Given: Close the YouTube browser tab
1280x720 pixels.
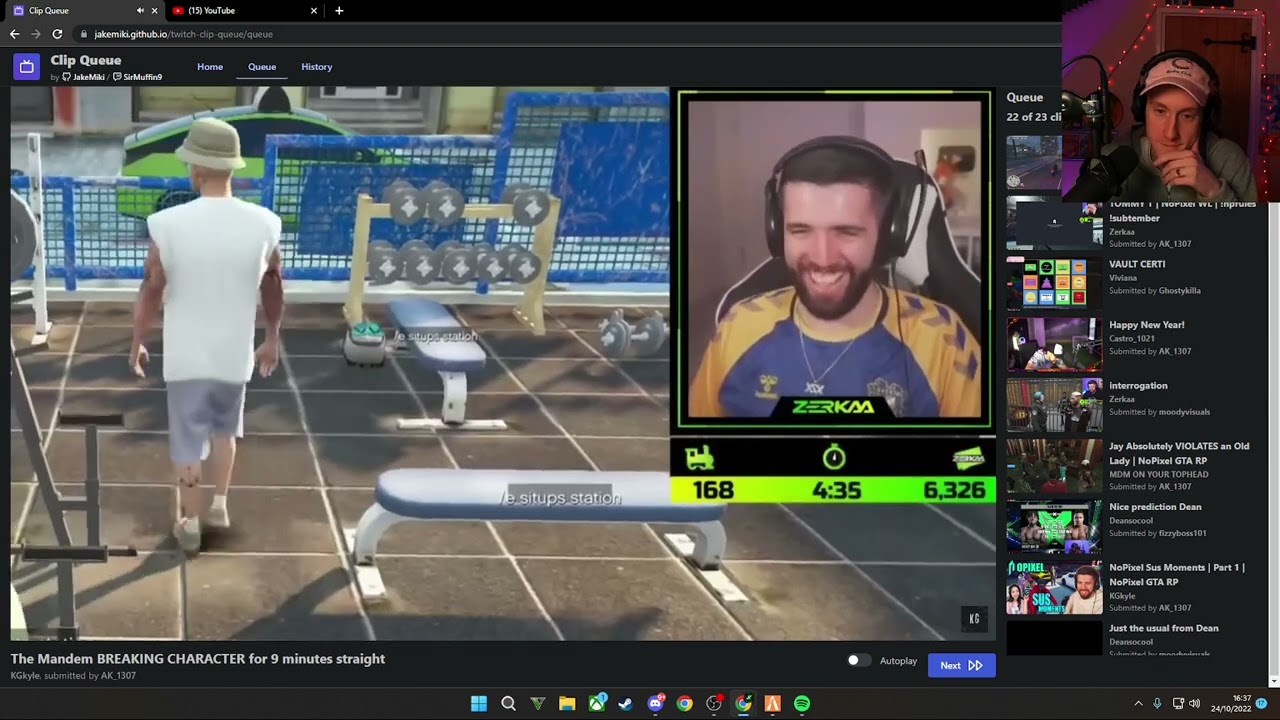Looking at the screenshot, I should coord(313,10).
